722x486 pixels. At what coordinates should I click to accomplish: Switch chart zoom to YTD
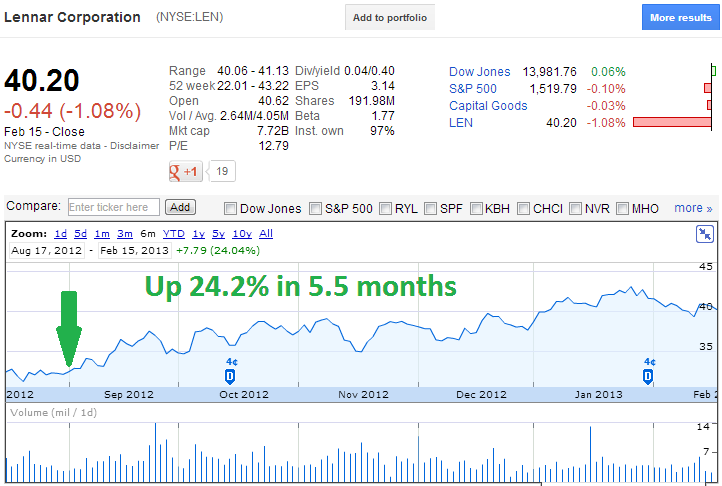[174, 234]
